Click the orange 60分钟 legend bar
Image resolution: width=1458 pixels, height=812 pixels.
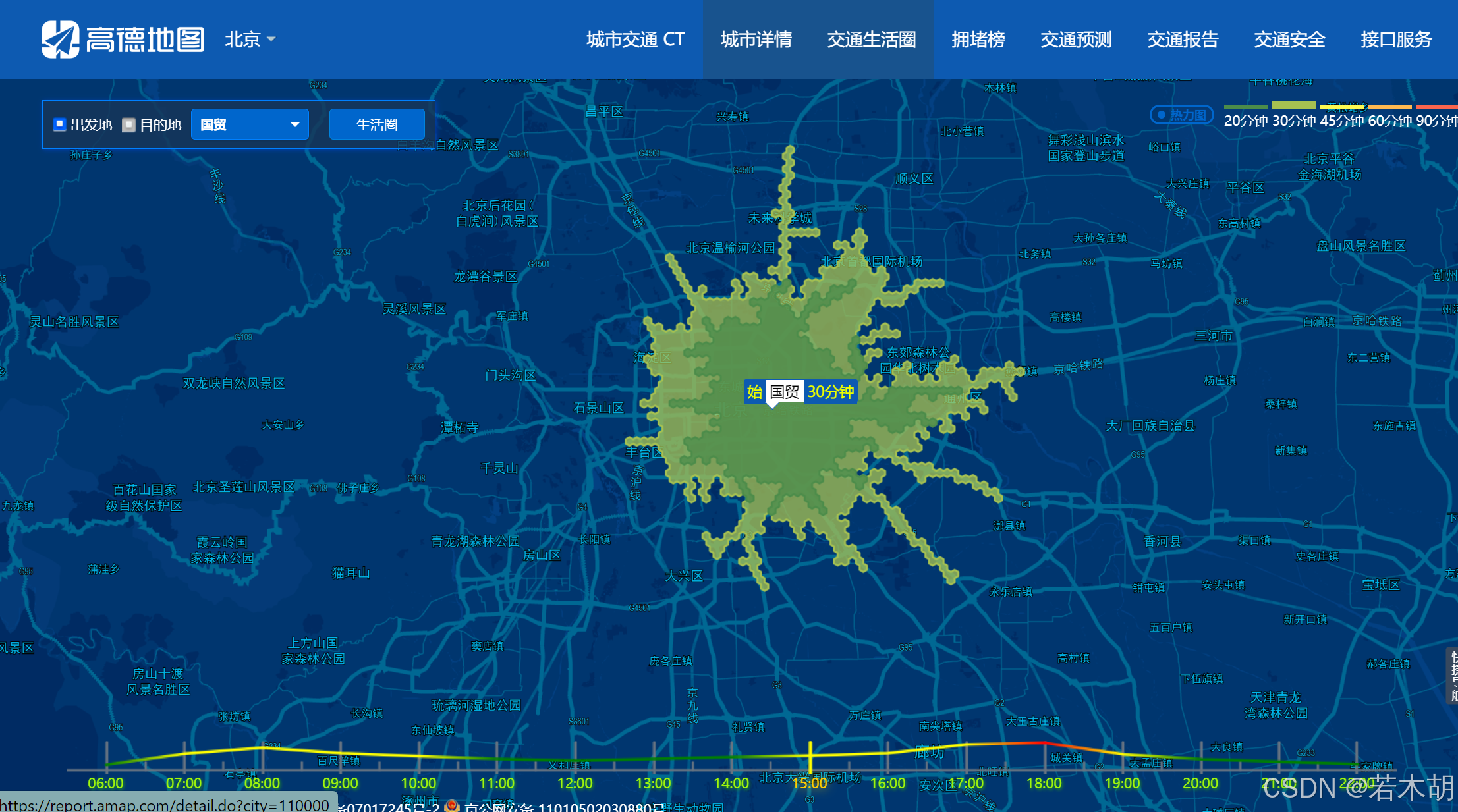coord(1389,106)
